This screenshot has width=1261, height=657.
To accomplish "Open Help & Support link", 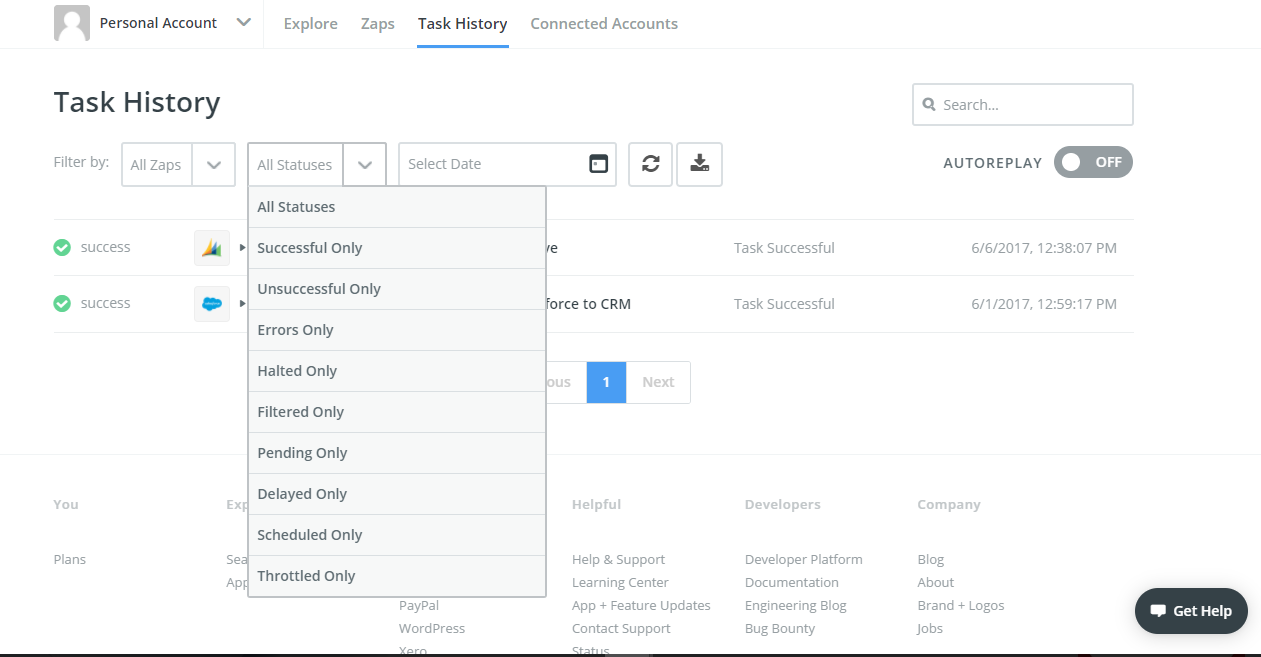I will [x=618, y=559].
